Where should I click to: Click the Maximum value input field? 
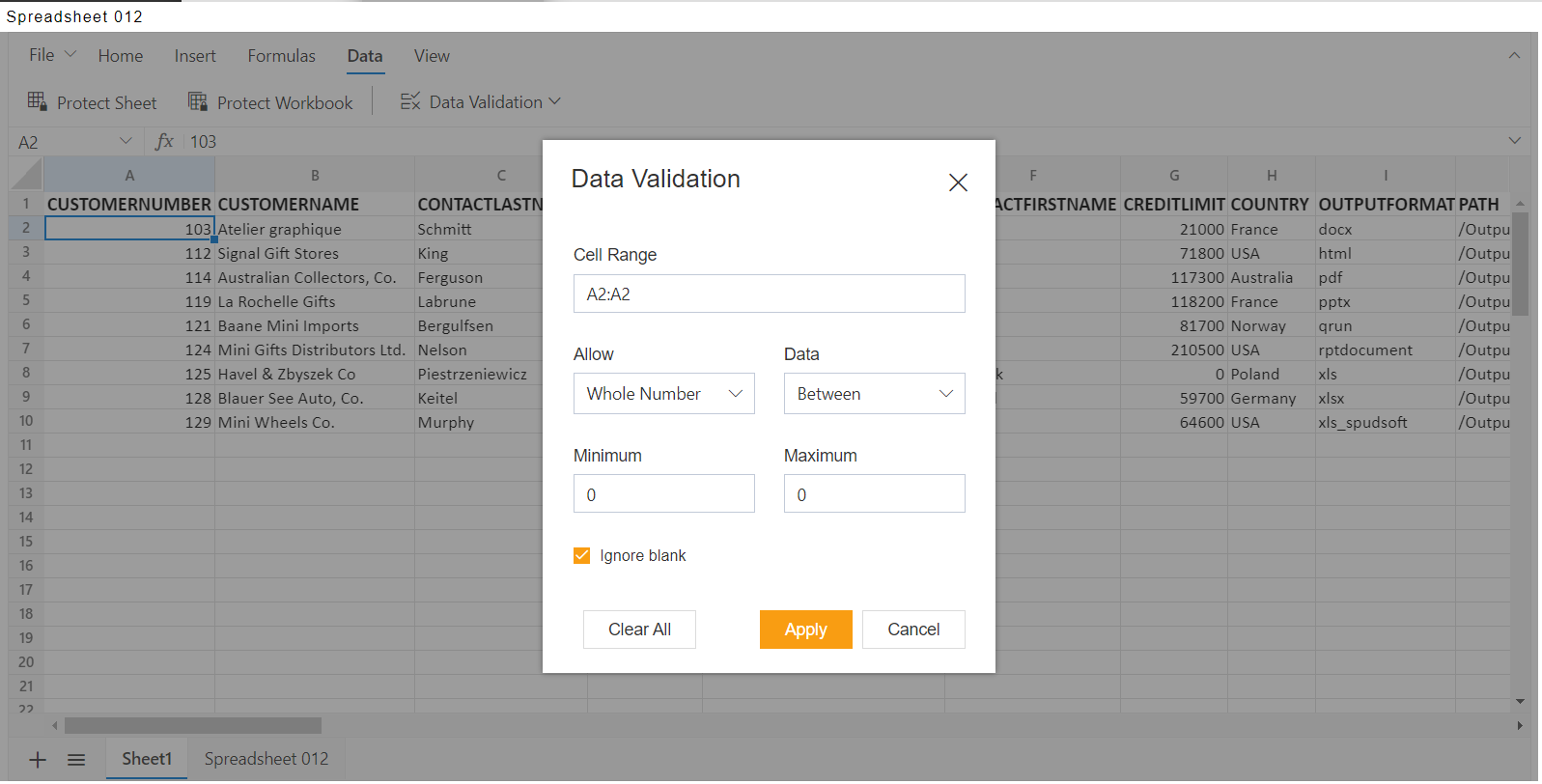point(875,493)
